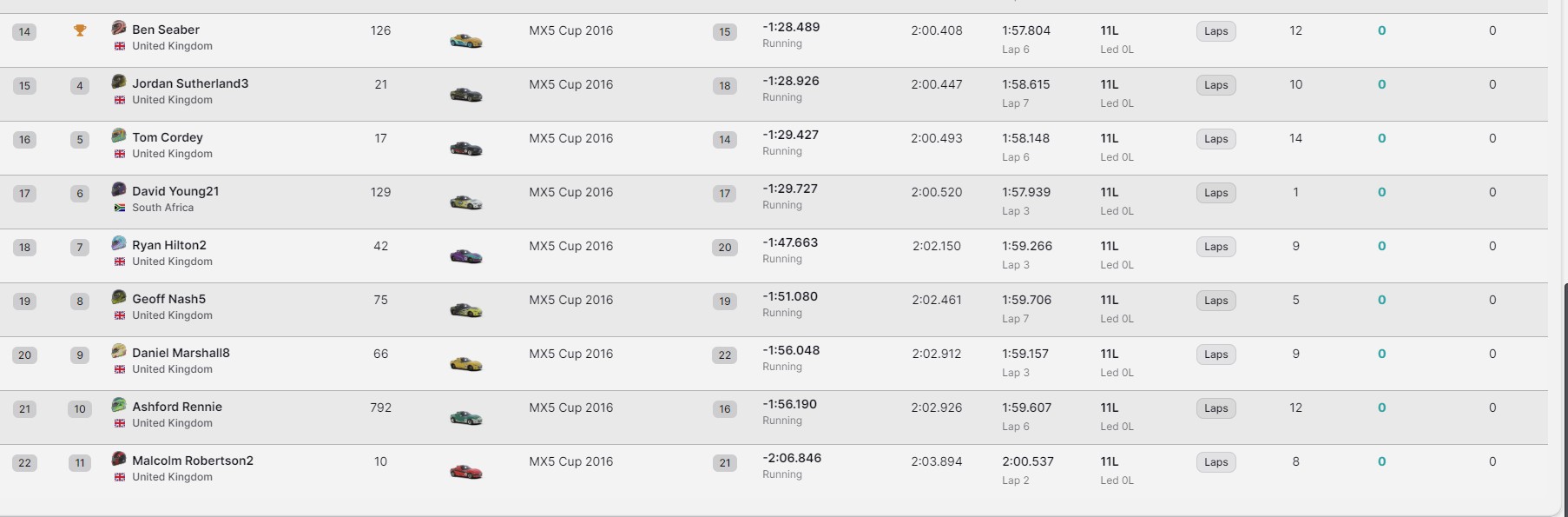Open Laps for Malcolm Robertson2
The height and width of the screenshot is (517, 1568).
point(1216,462)
